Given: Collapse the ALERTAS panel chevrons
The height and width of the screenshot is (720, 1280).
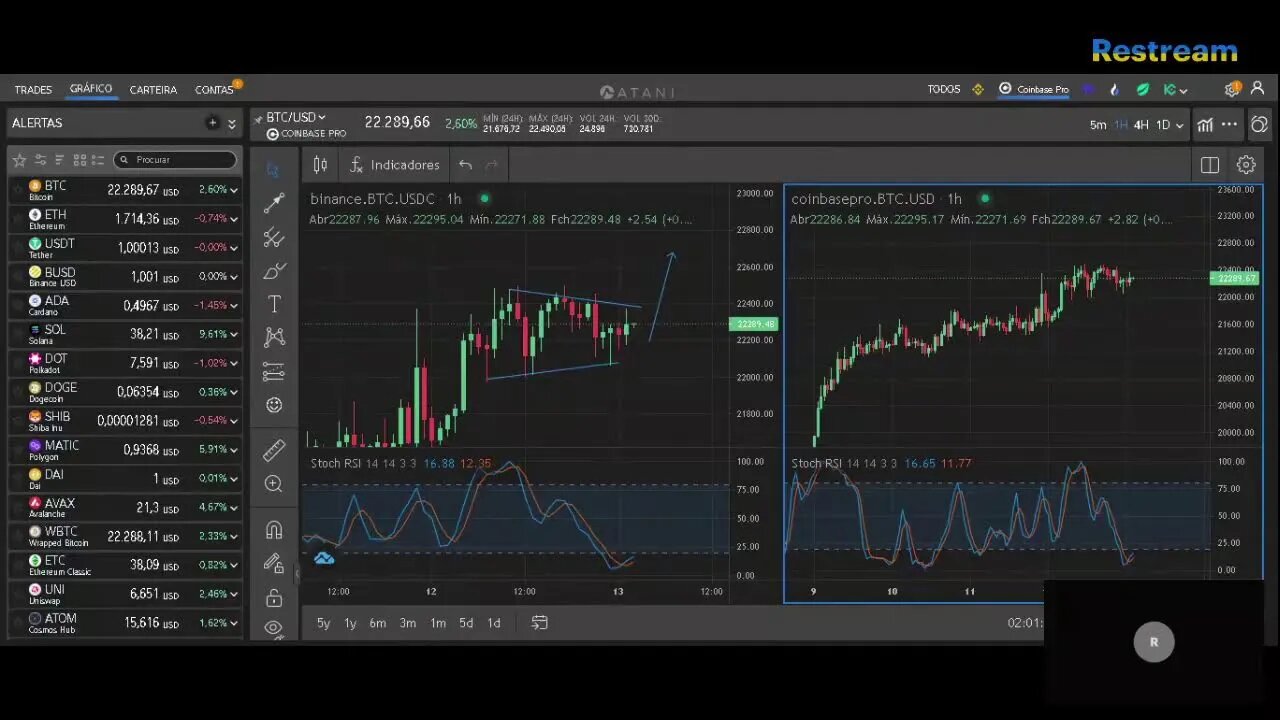Looking at the screenshot, I should click(x=232, y=124).
